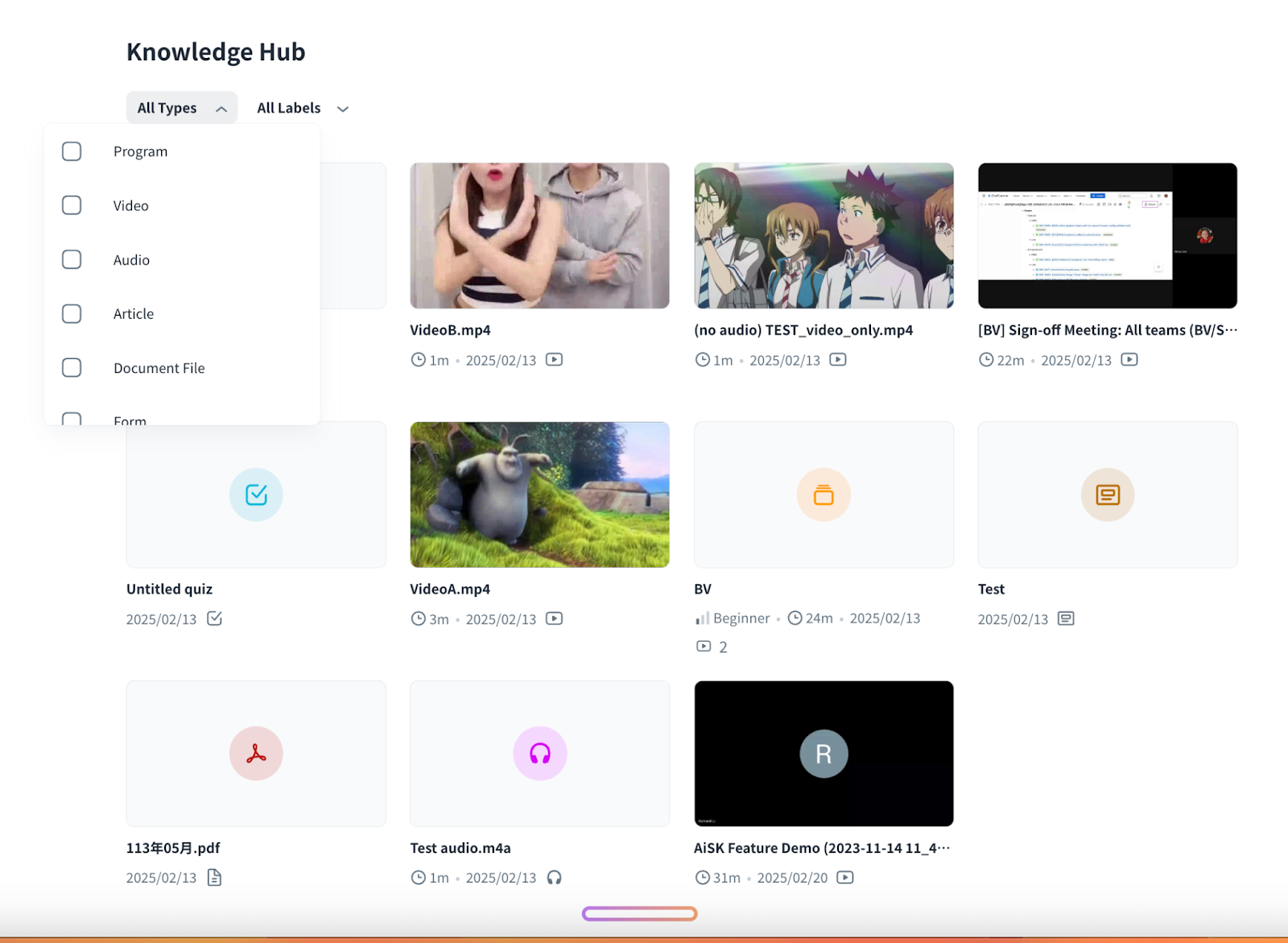Click the quiz checkmark icon on Untitled quiz card
The image size is (1288, 943).
coord(256,494)
